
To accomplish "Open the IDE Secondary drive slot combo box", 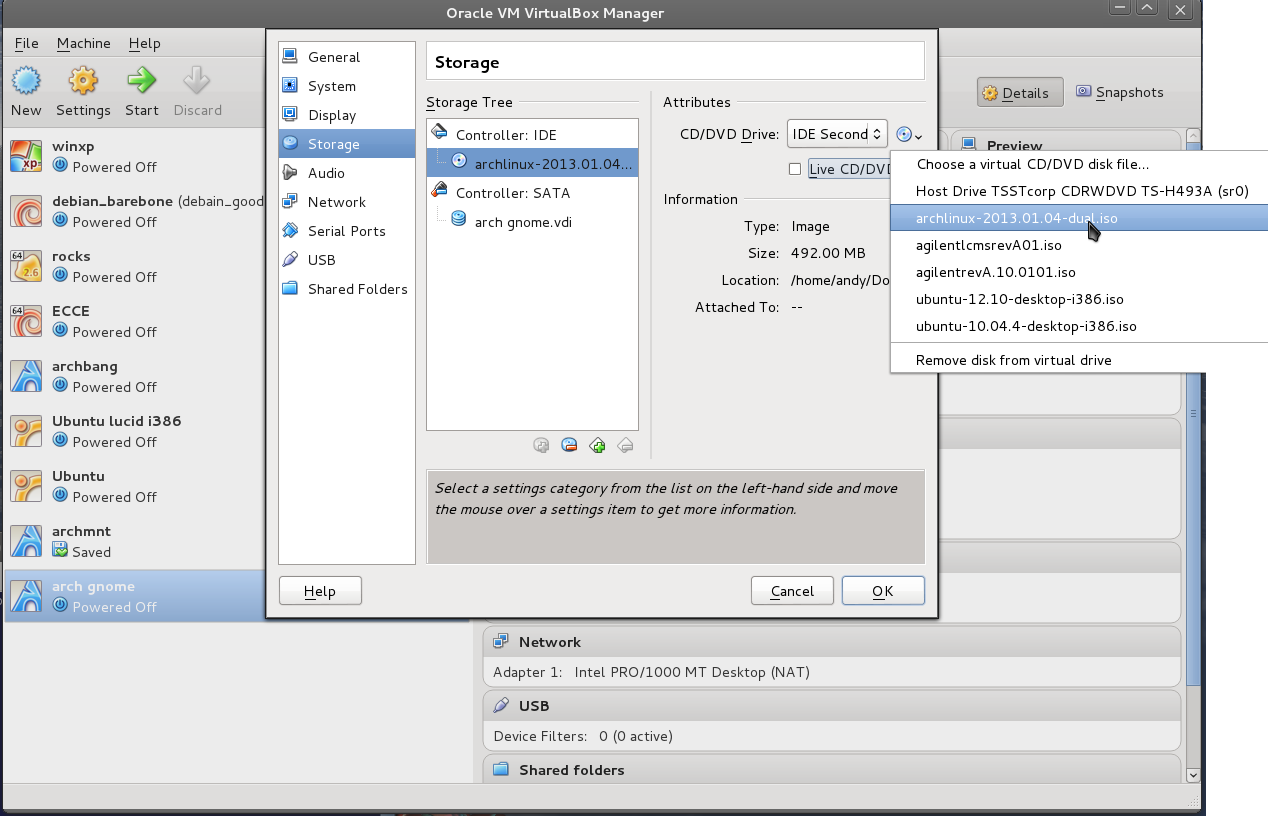I will click(837, 134).
